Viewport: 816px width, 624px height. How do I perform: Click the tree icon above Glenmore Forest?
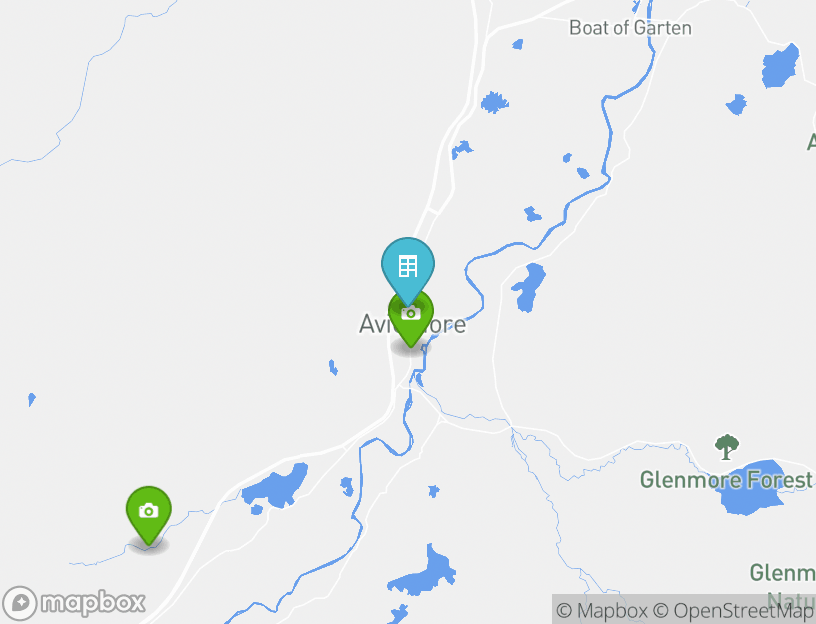point(726,447)
